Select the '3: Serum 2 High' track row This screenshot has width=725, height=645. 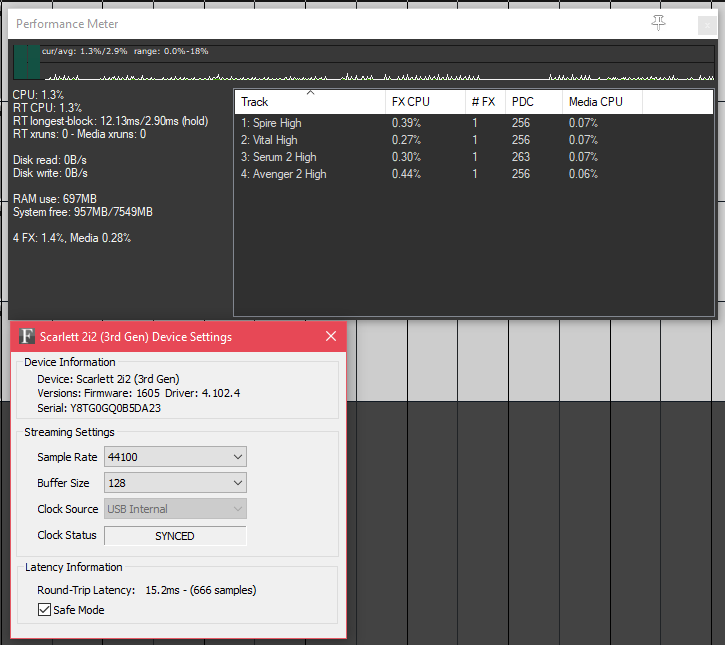(x=473, y=157)
